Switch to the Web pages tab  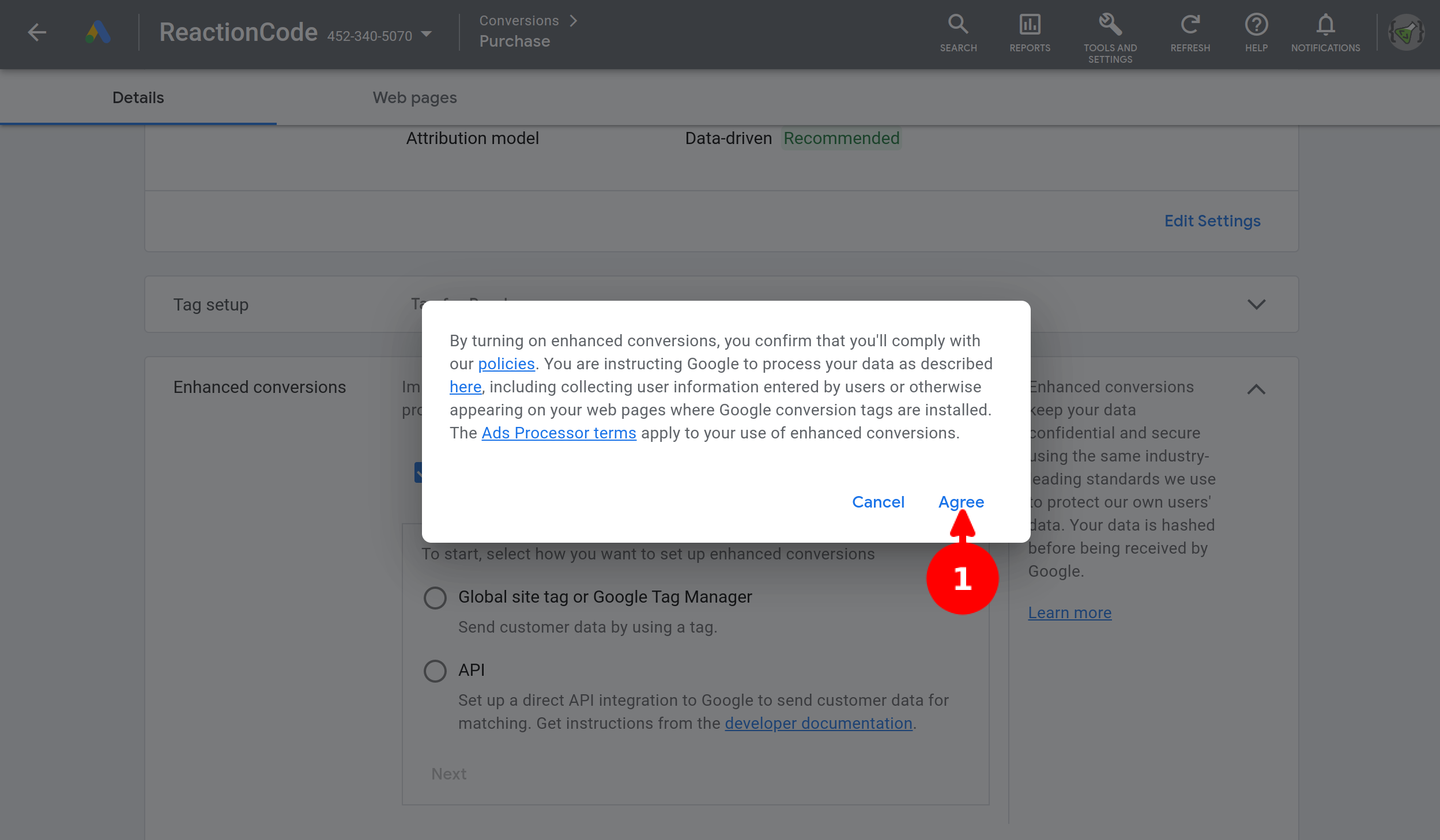point(414,97)
